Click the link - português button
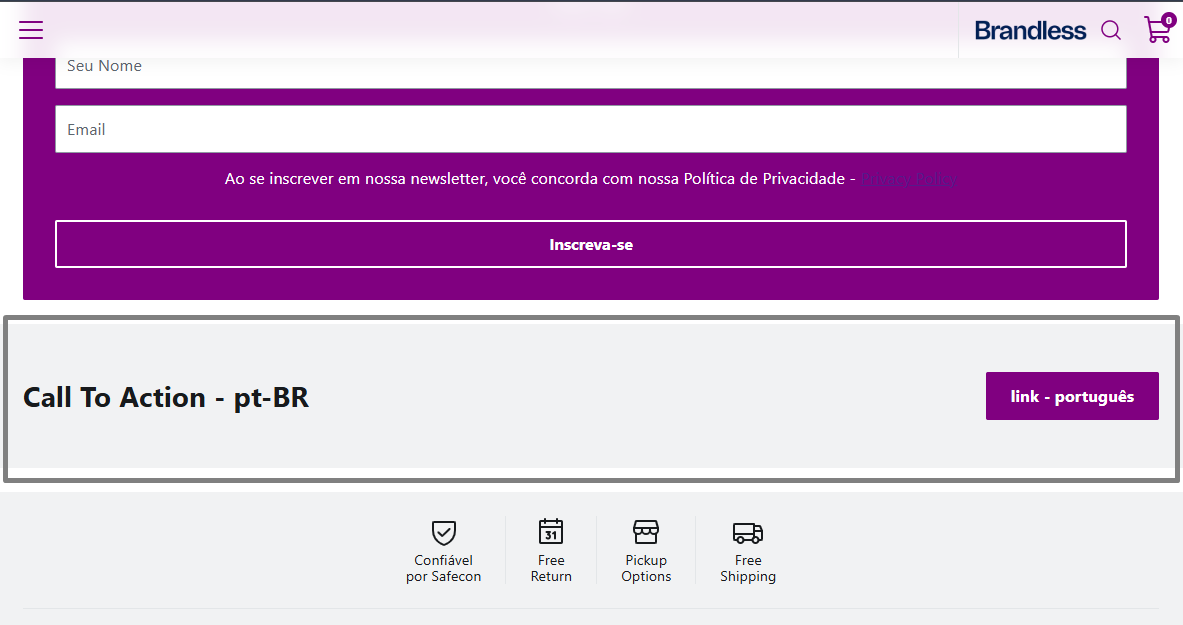The height and width of the screenshot is (625, 1183). 1072,396
